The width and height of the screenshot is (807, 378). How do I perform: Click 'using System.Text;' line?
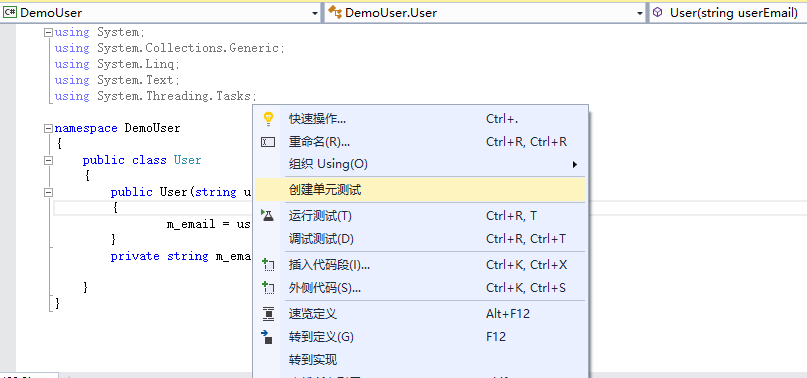point(117,80)
